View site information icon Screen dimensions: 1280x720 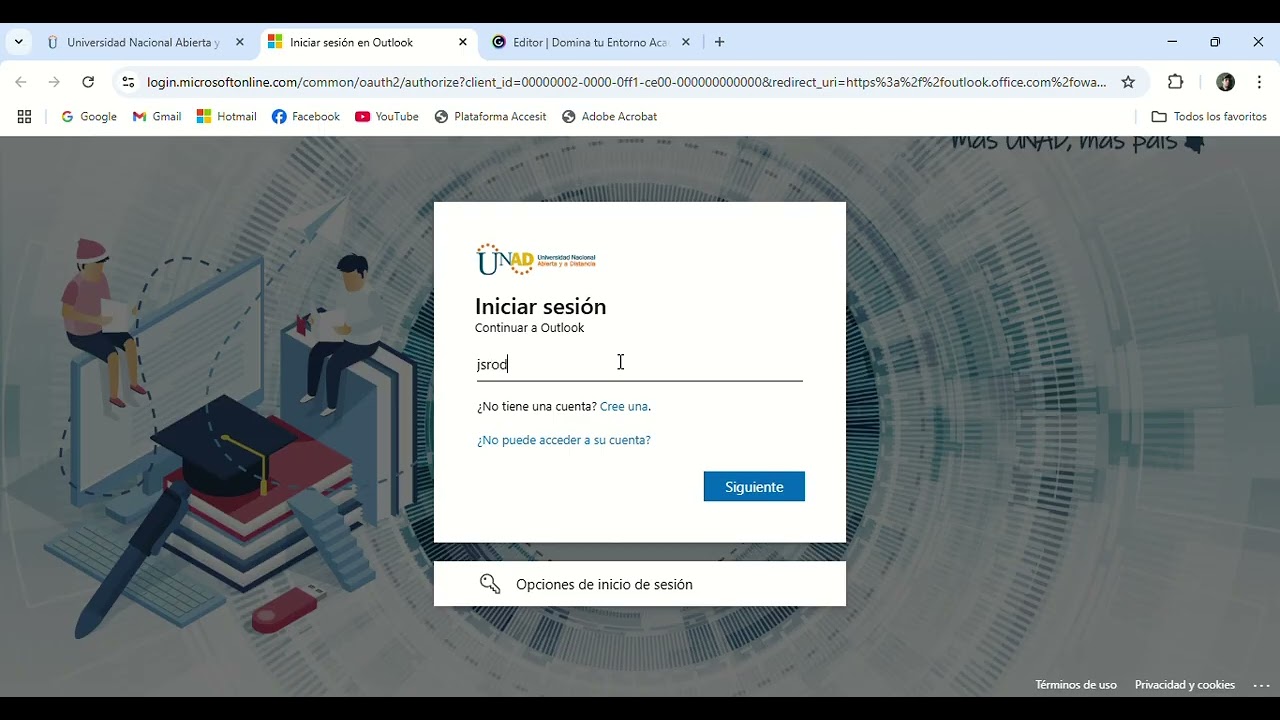click(127, 82)
